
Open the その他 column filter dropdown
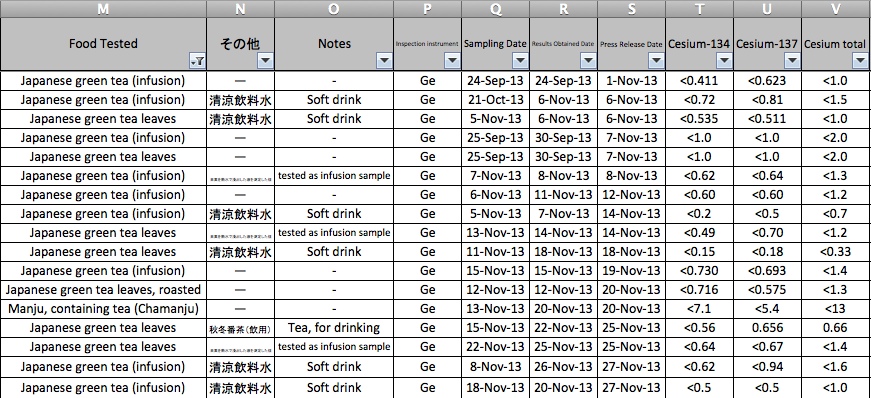coord(266,61)
